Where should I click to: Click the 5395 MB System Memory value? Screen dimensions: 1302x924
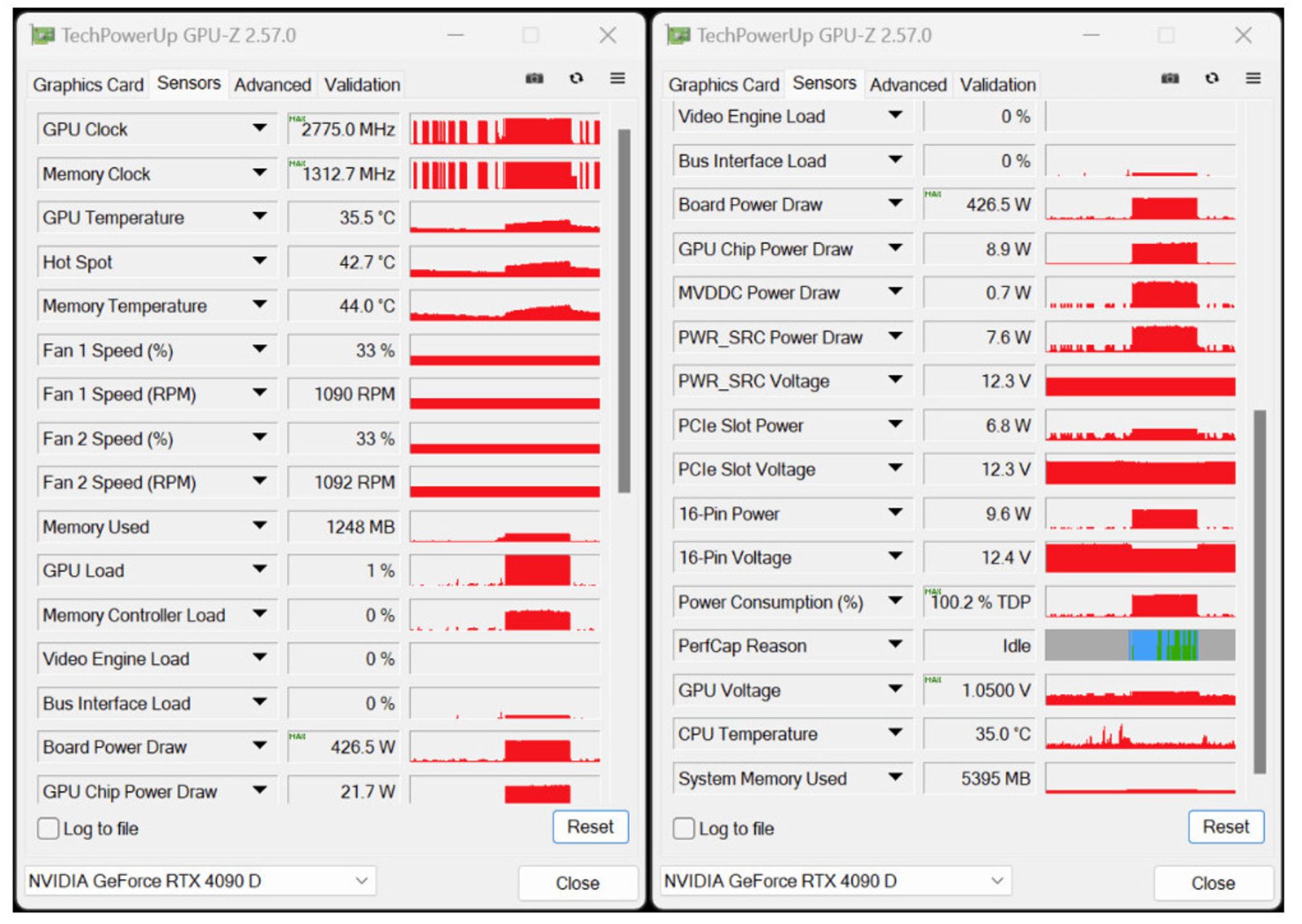979,778
